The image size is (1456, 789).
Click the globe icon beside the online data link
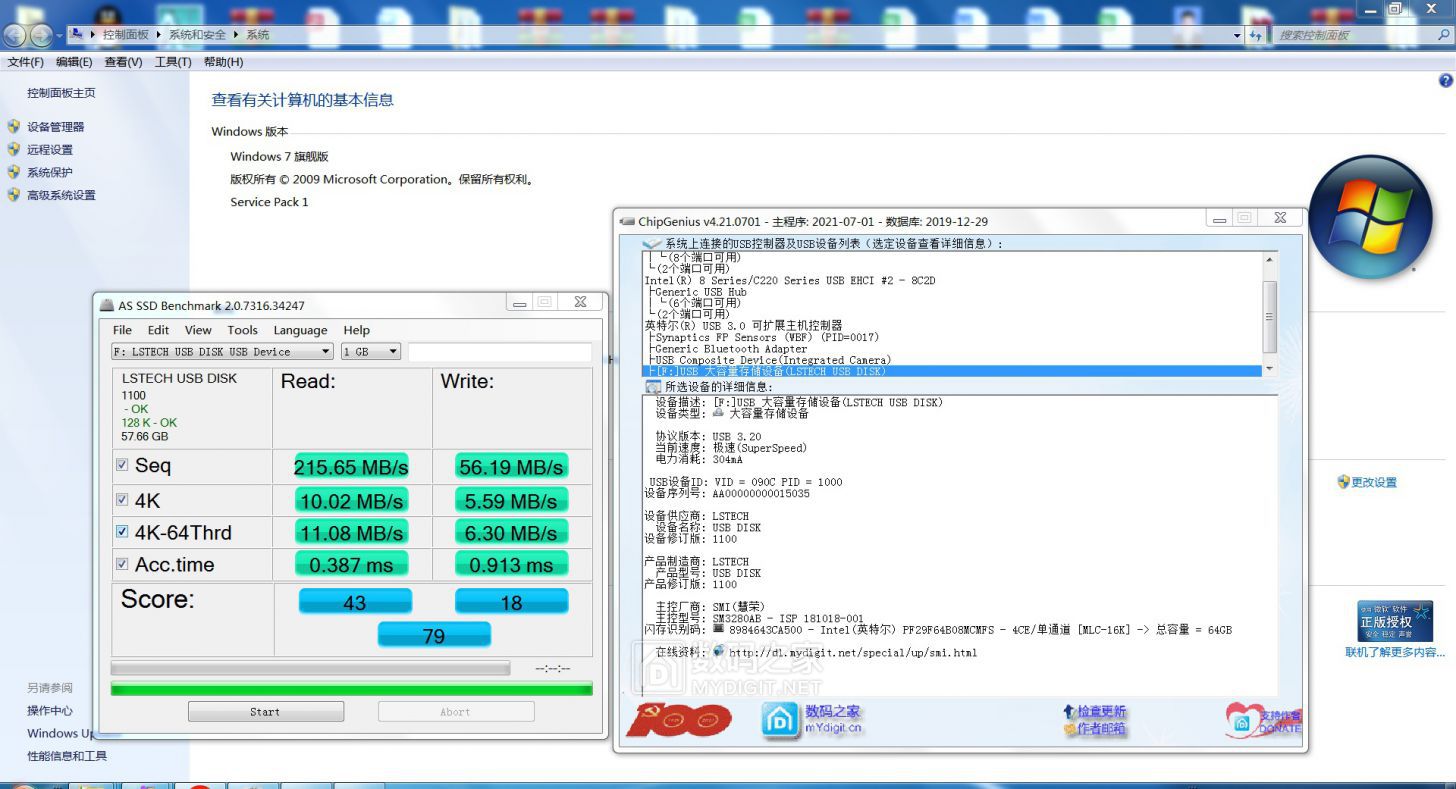tap(718, 651)
